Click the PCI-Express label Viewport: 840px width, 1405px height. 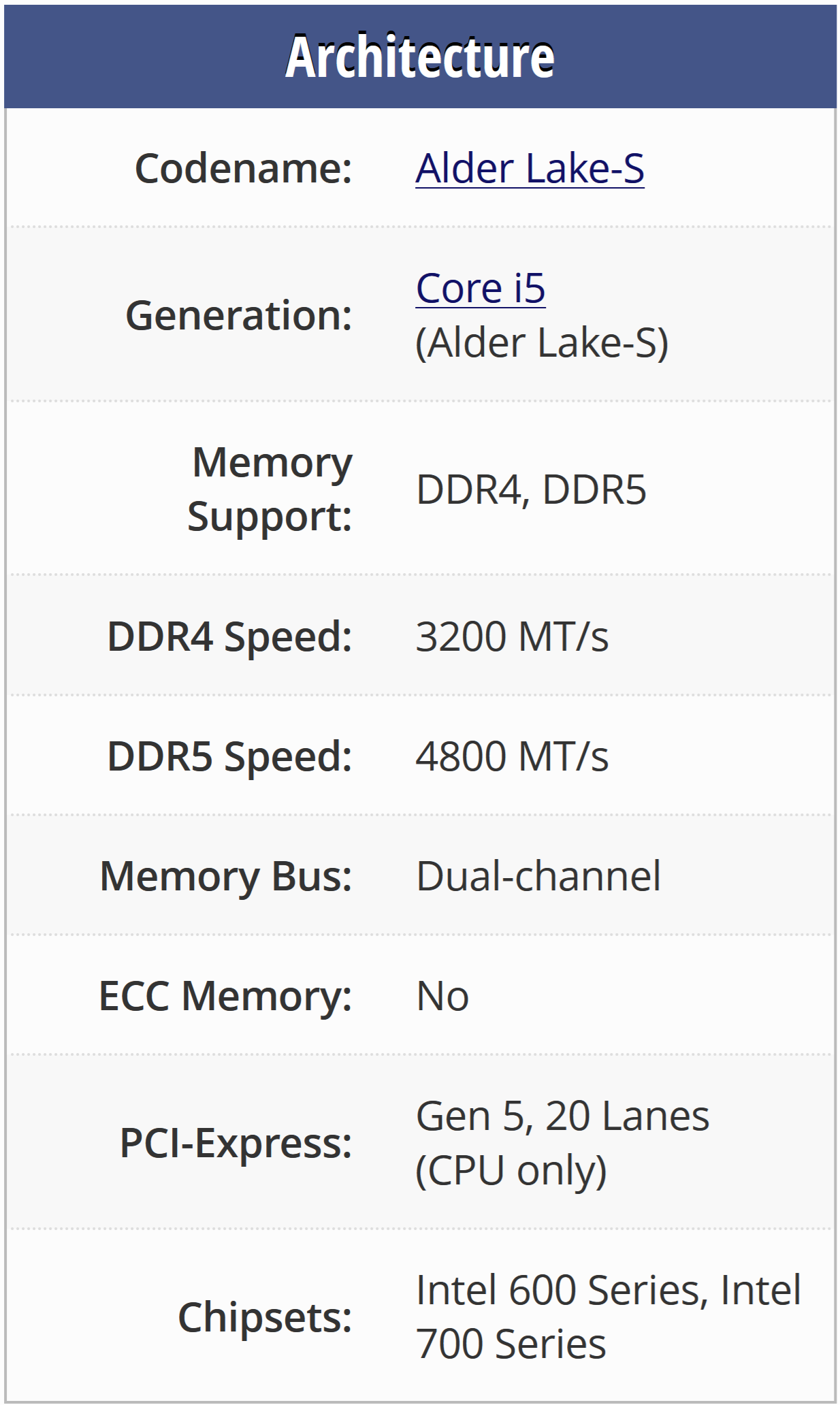coord(236,1143)
